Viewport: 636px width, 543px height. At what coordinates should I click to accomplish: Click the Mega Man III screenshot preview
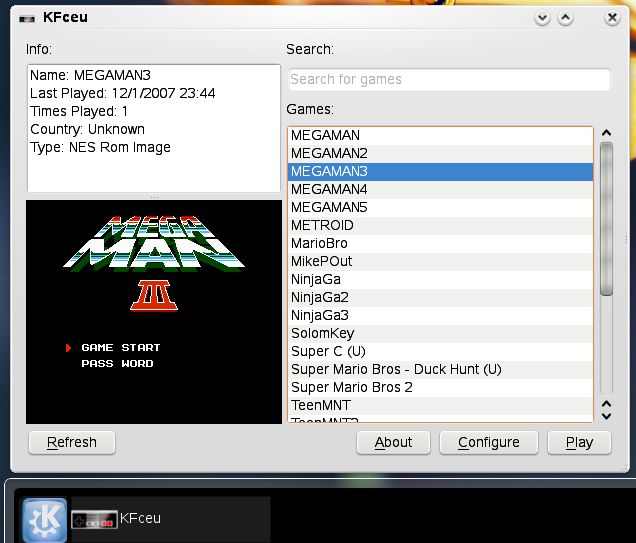154,312
